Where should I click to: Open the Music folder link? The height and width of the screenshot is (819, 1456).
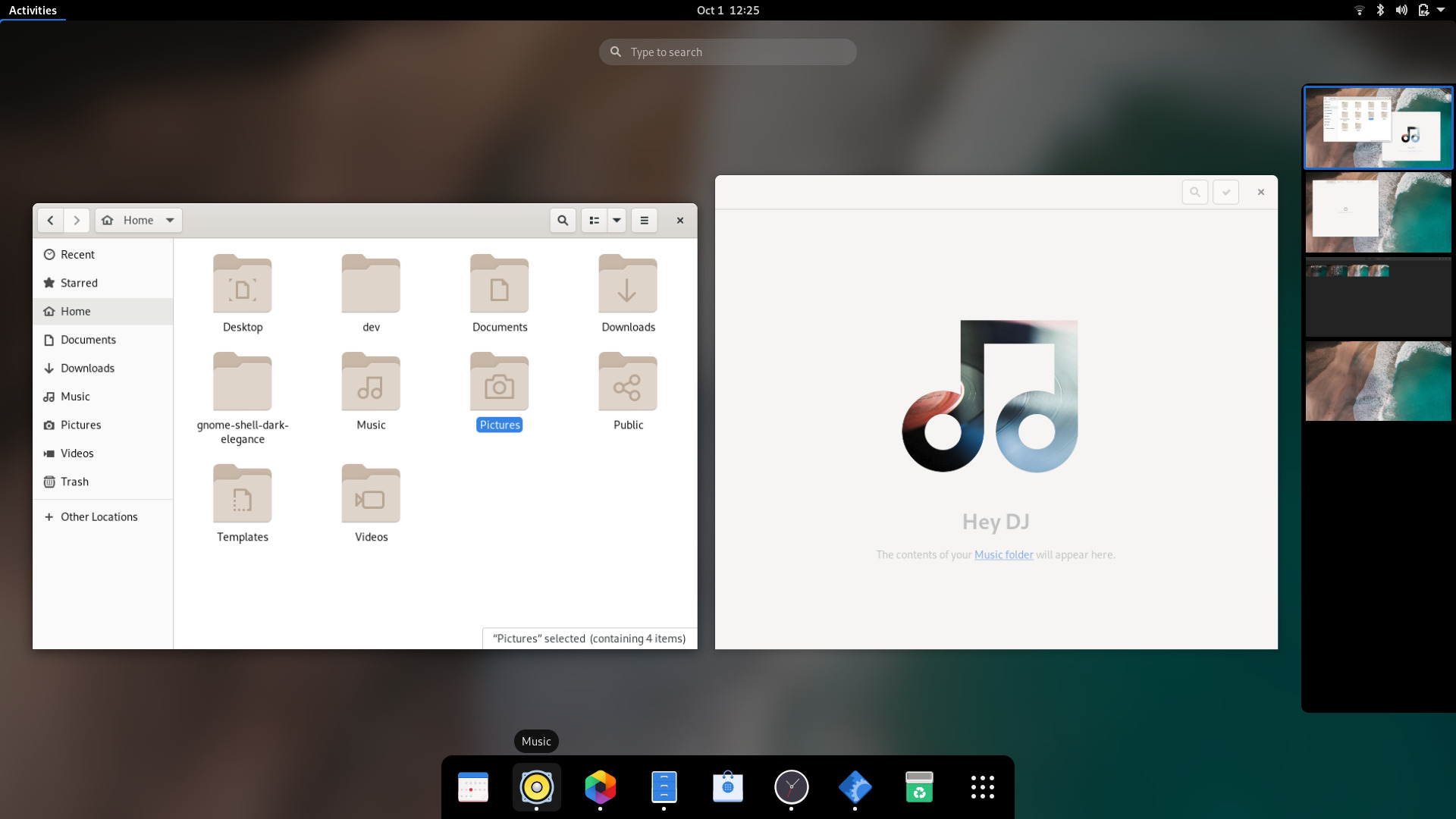coord(1003,555)
